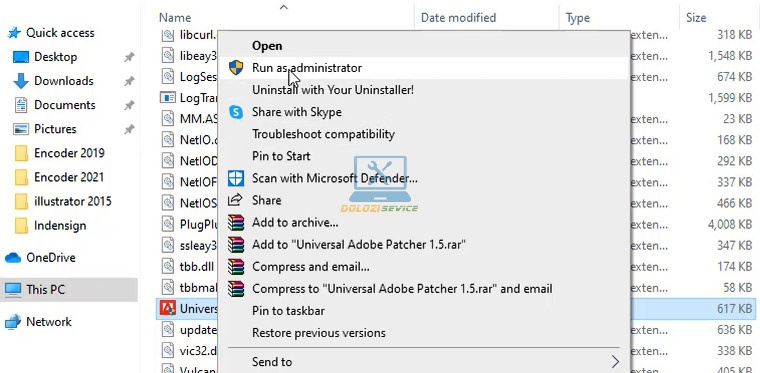
Task: Click the Indensign folder icon
Action: (x=21, y=226)
